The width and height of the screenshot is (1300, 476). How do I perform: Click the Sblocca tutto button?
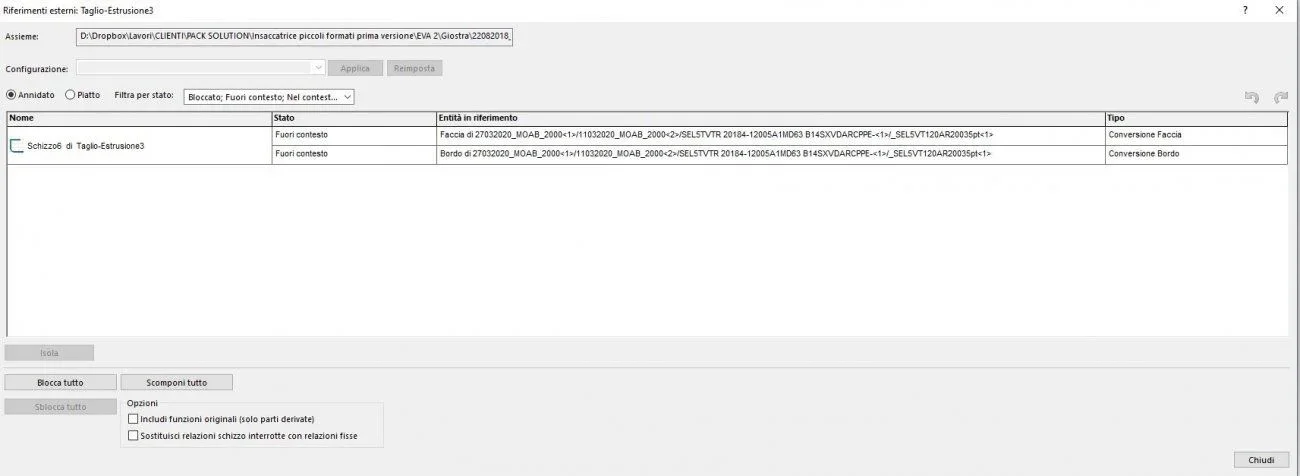[60, 407]
